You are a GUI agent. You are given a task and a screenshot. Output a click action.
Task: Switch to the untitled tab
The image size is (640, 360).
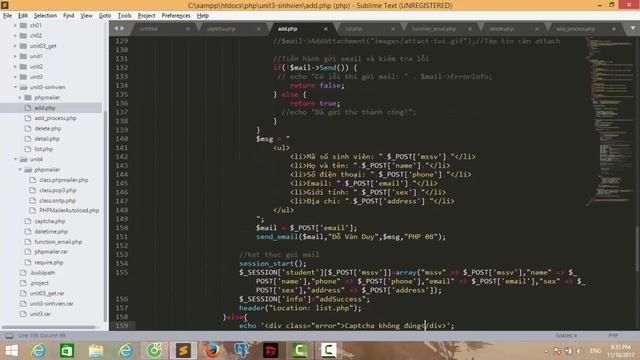[149, 29]
